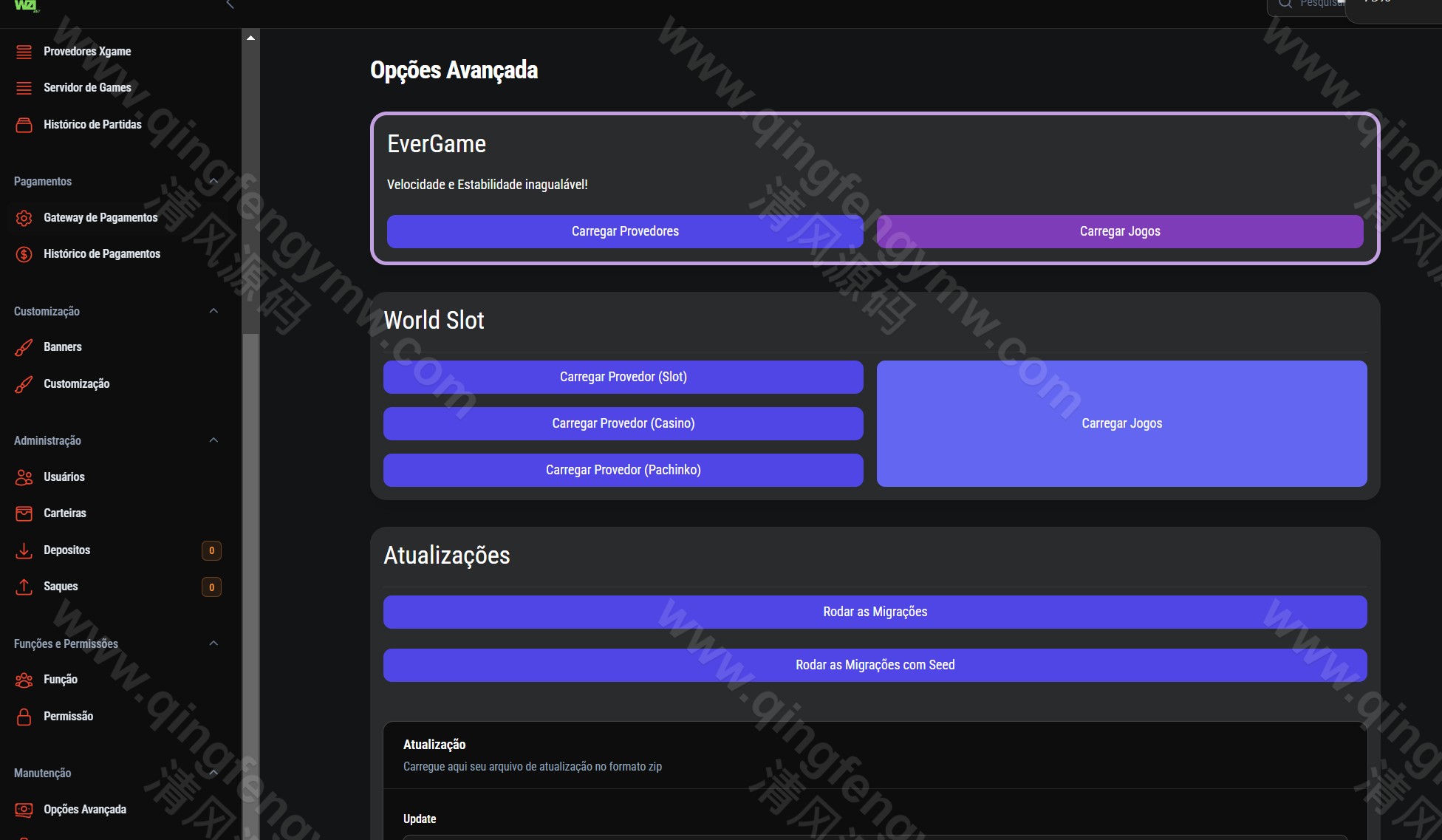Click the Customização brush icon
1442x840 pixels.
point(24,384)
